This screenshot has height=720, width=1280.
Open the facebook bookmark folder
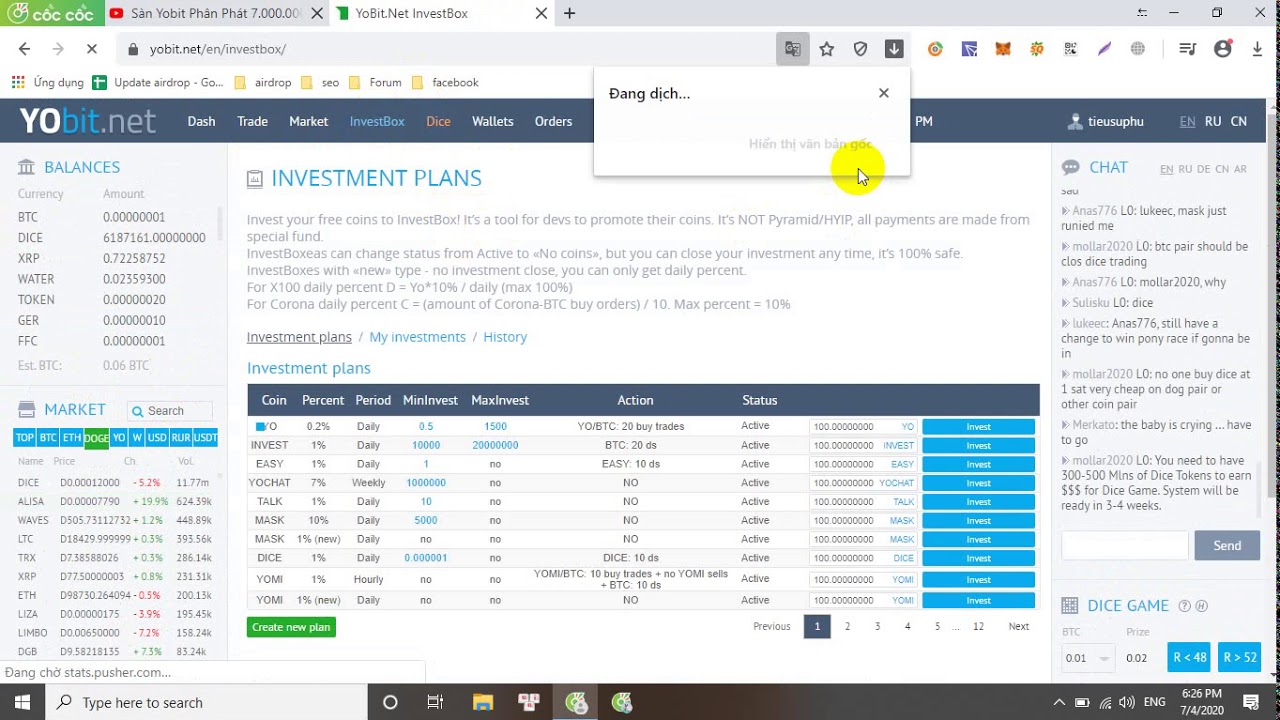coord(445,83)
